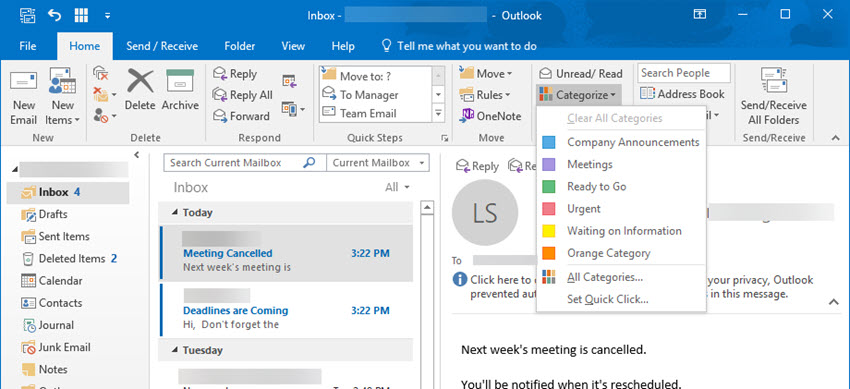Collapse the folder pane with the chevron
Screen dimensions: 850x389
click(x=137, y=155)
